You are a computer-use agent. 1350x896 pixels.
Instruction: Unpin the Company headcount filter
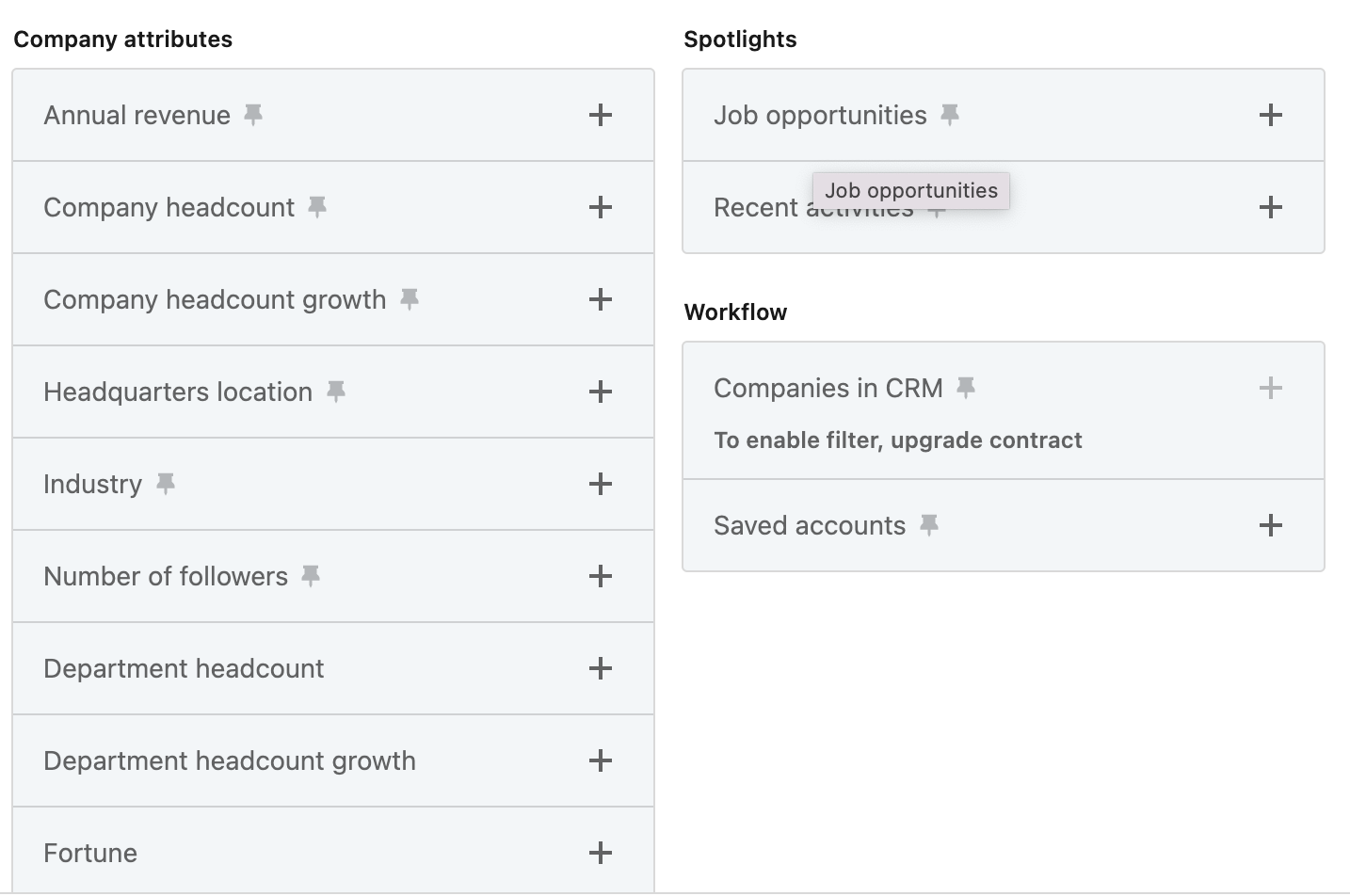pyautogui.click(x=317, y=207)
